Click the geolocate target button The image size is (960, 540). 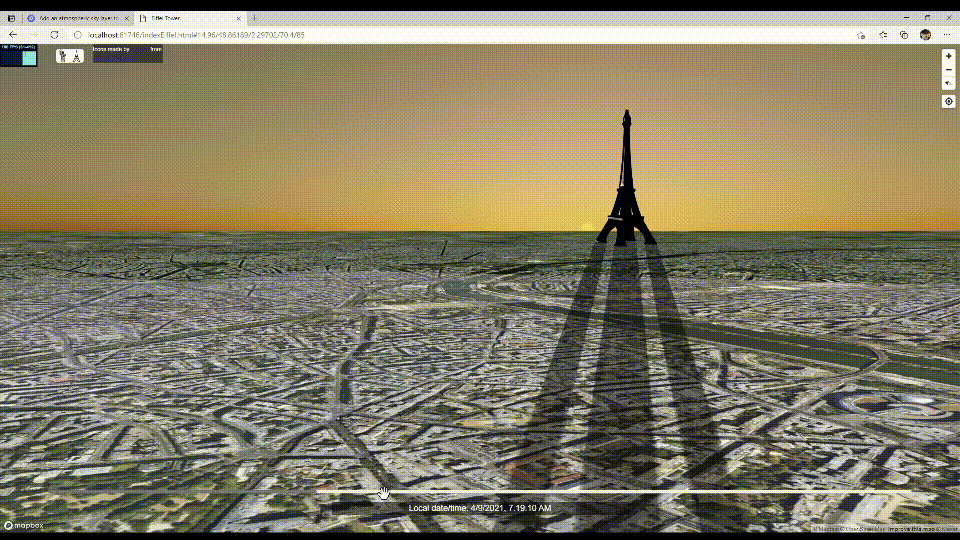(948, 102)
